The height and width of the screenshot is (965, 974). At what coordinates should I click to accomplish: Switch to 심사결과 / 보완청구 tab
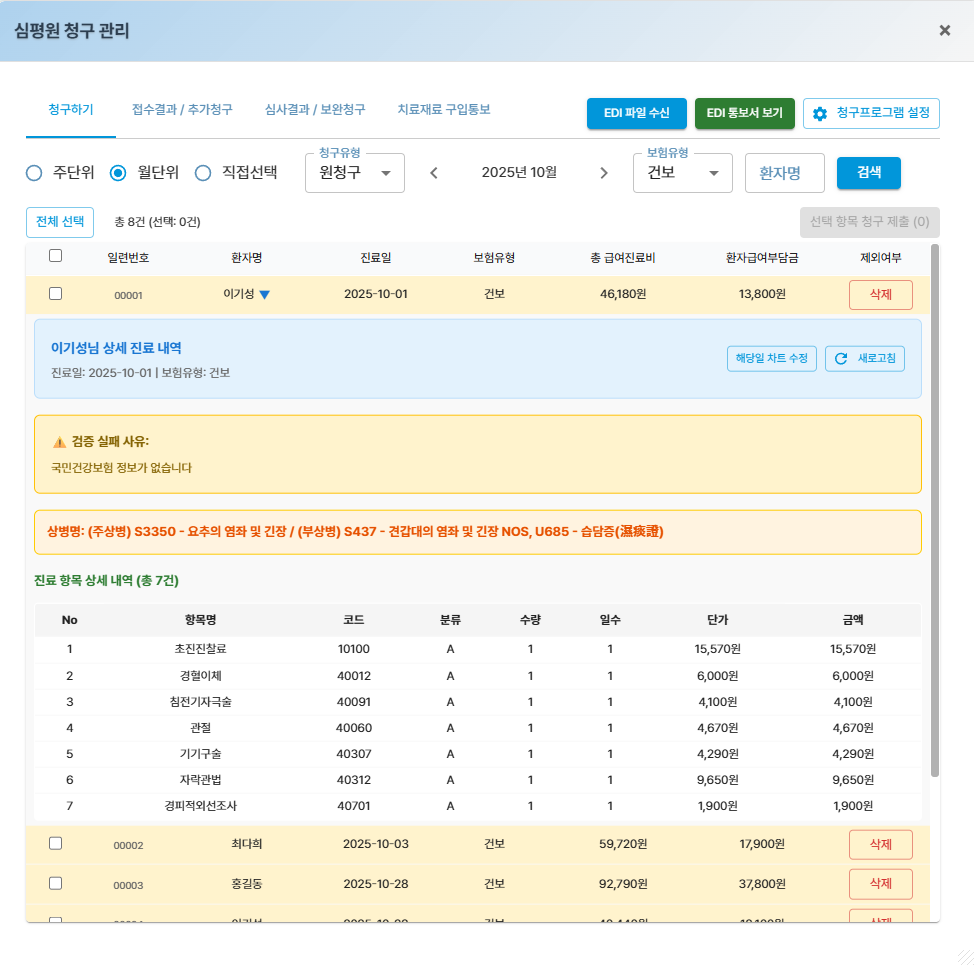point(315,109)
